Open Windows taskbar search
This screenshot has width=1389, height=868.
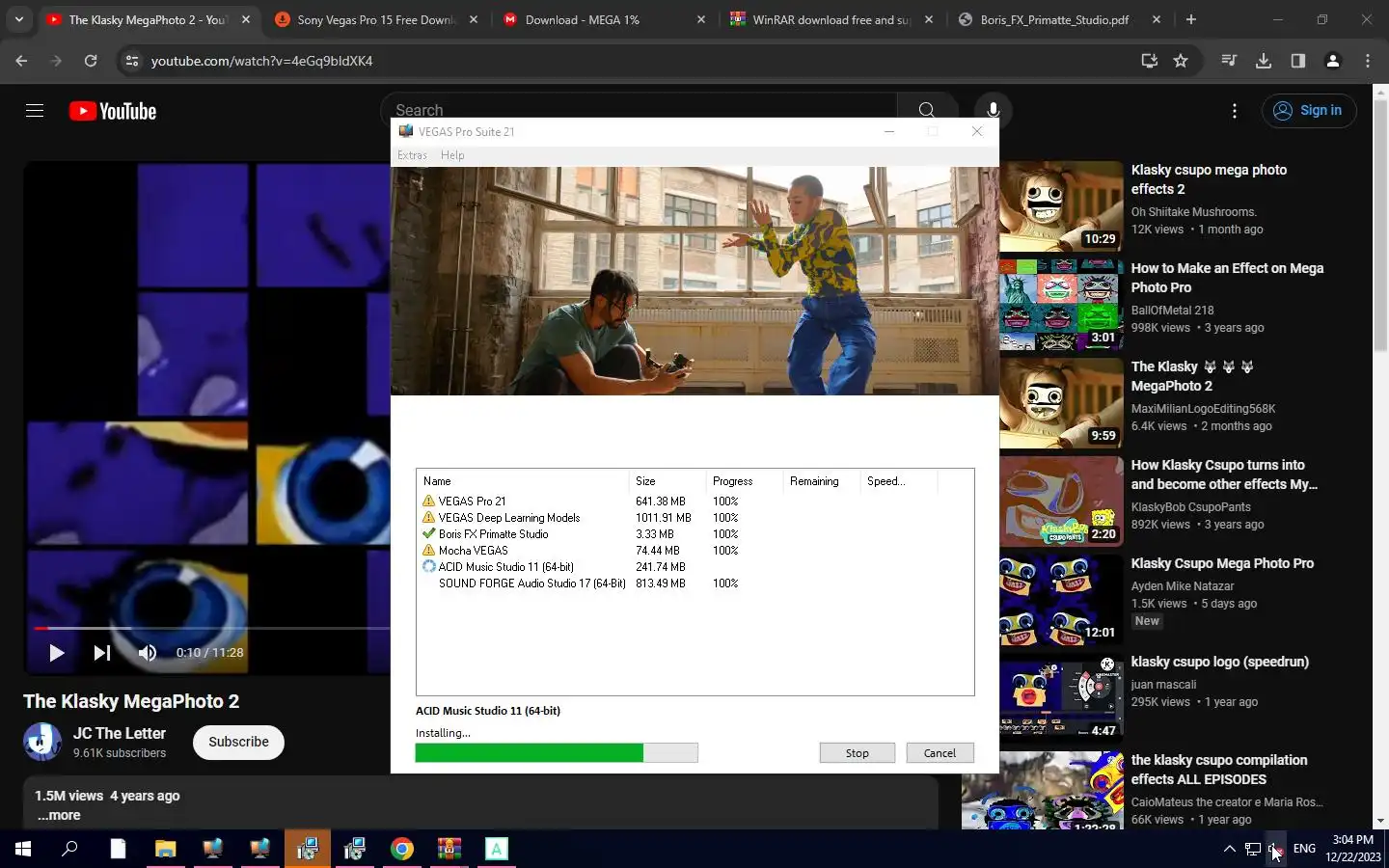(70, 849)
